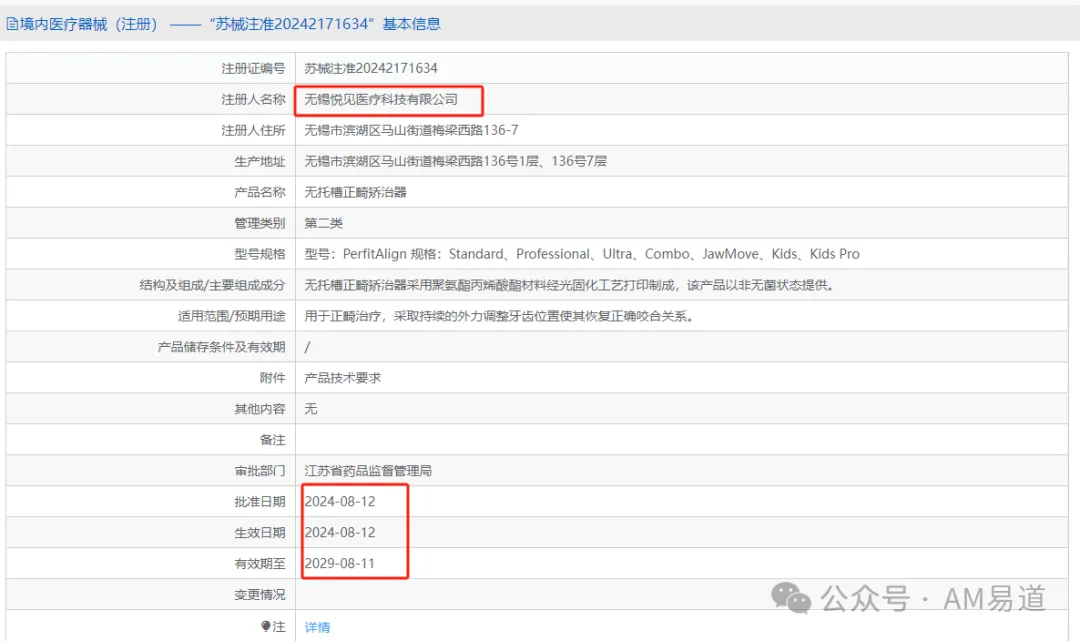
Task: Click the 备注 label
Action: [272, 440]
